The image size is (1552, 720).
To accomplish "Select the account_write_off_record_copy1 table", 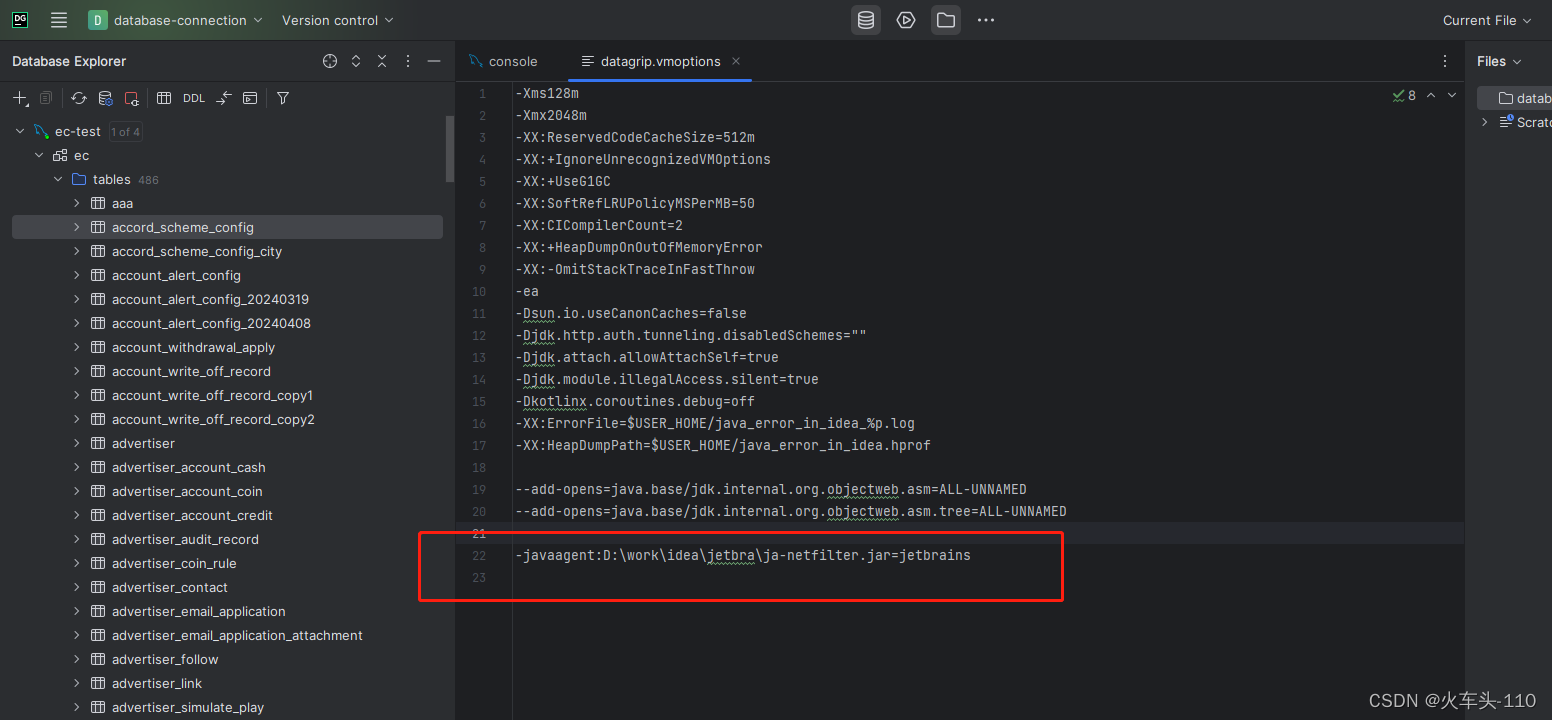I will coord(212,395).
